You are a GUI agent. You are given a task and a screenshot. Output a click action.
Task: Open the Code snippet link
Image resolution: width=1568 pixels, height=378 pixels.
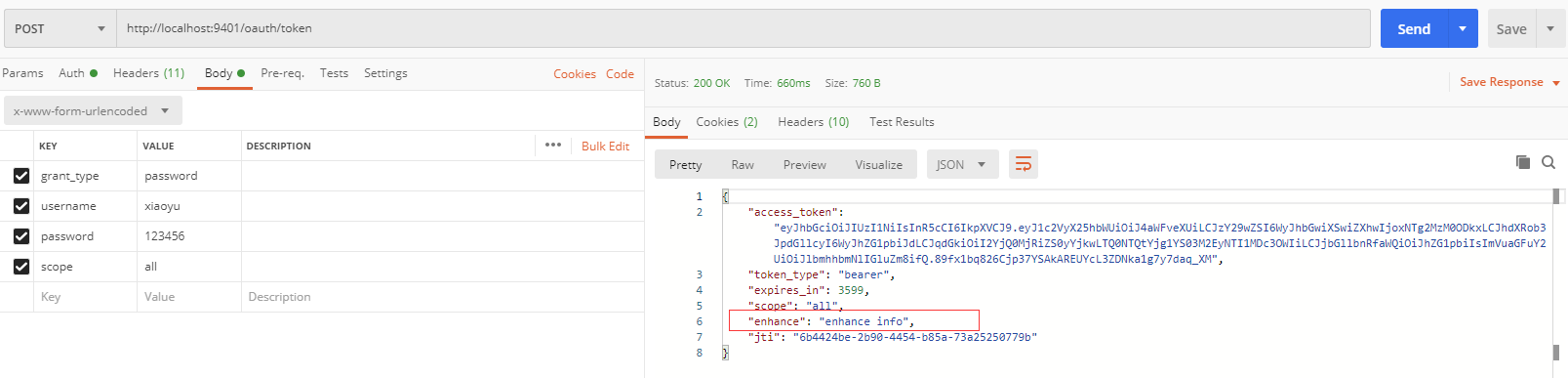pos(620,73)
